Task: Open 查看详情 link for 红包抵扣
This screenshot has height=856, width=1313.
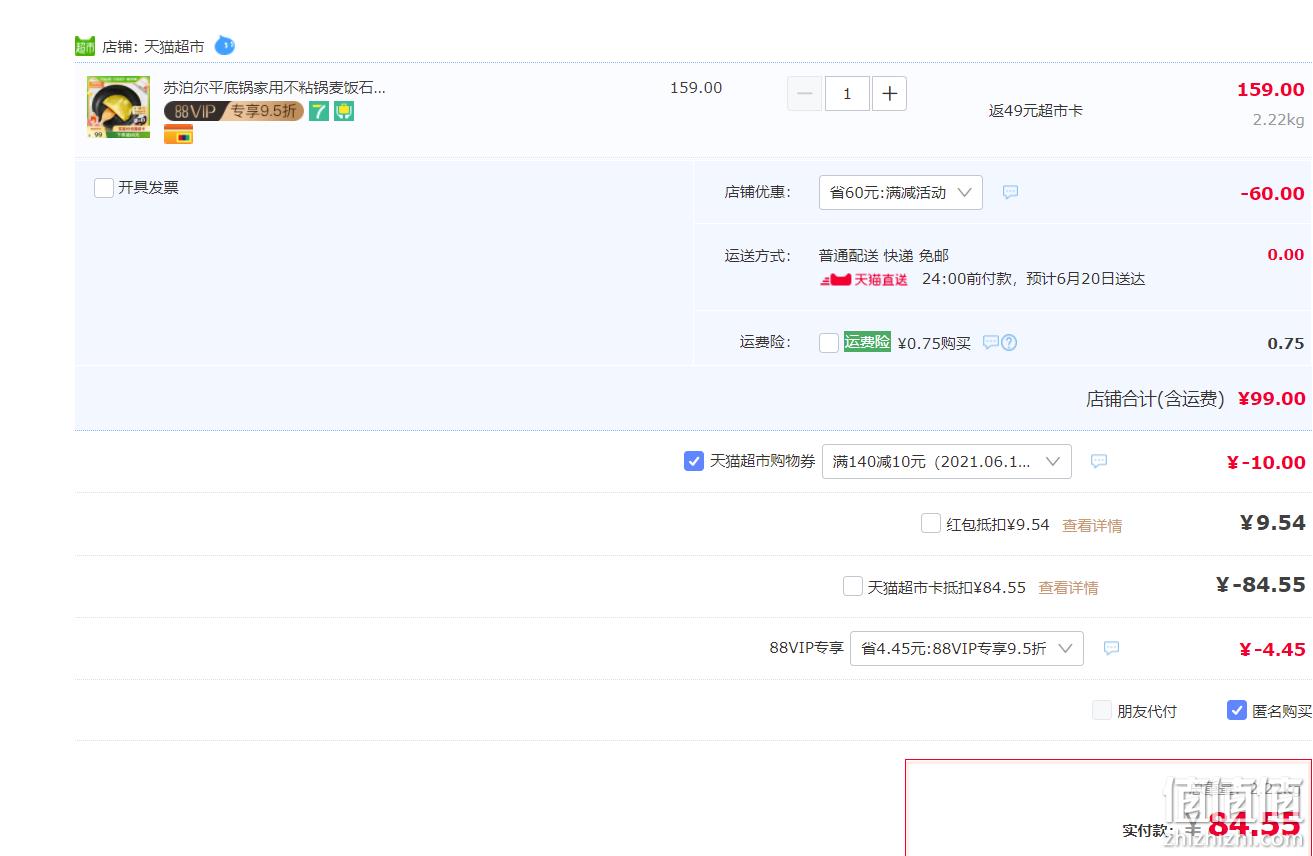Action: coord(1092,525)
